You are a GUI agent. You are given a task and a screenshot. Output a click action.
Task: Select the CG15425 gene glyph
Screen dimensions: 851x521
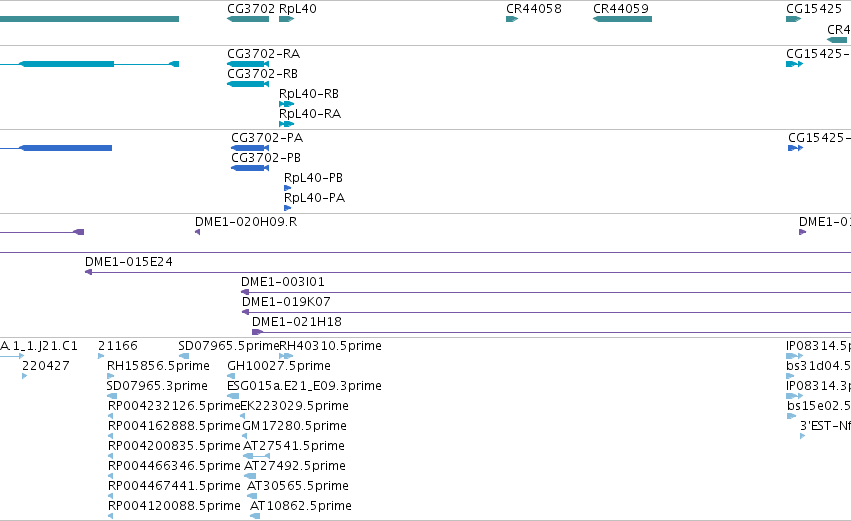[793, 19]
